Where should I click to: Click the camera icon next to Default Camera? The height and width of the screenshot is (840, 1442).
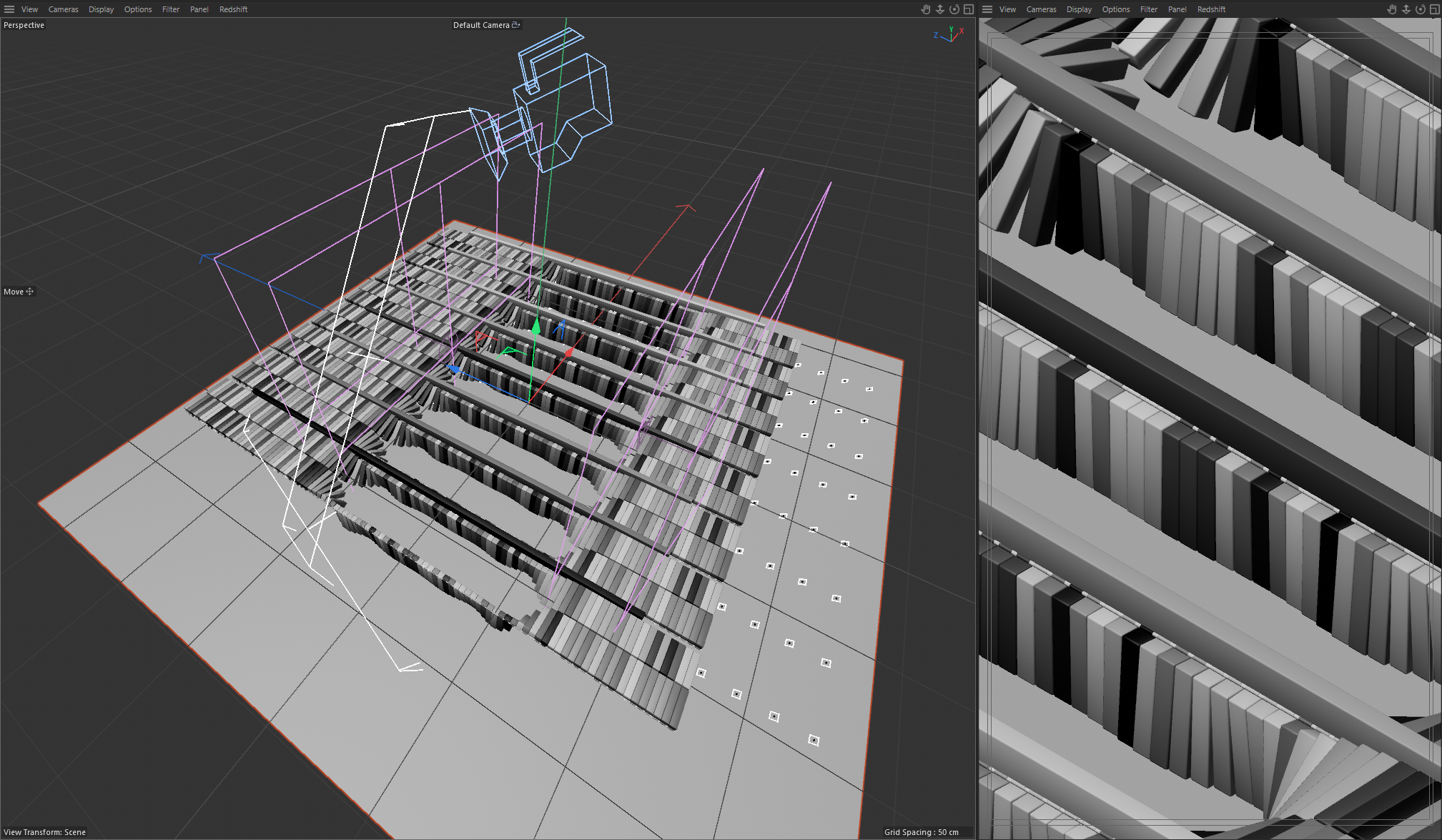(x=516, y=25)
